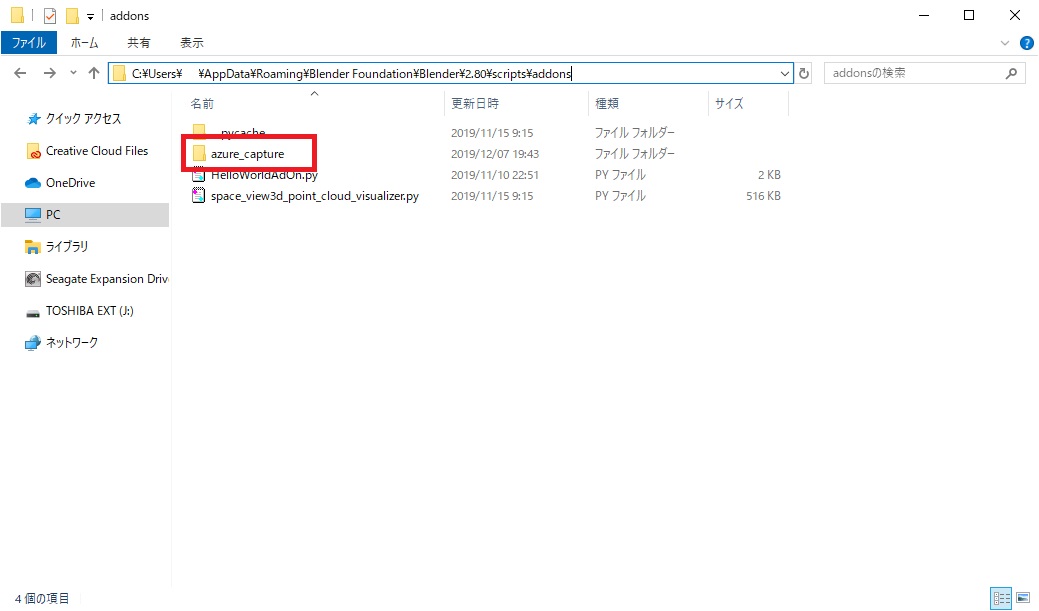The image size is (1039, 611).
Task: Click the Forward navigation arrow
Action: 50,73
